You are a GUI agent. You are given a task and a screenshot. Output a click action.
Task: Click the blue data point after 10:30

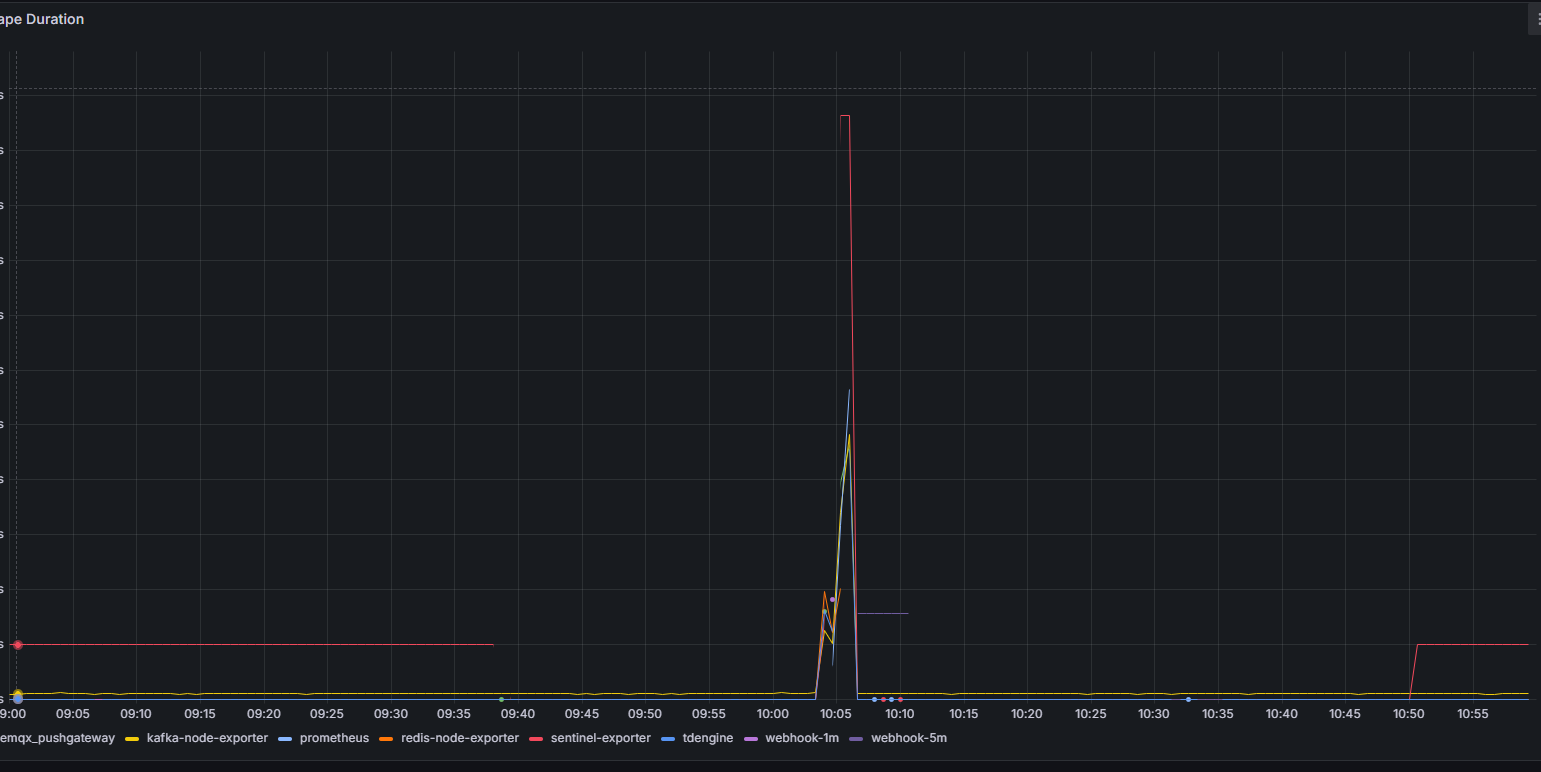pyautogui.click(x=1188, y=699)
